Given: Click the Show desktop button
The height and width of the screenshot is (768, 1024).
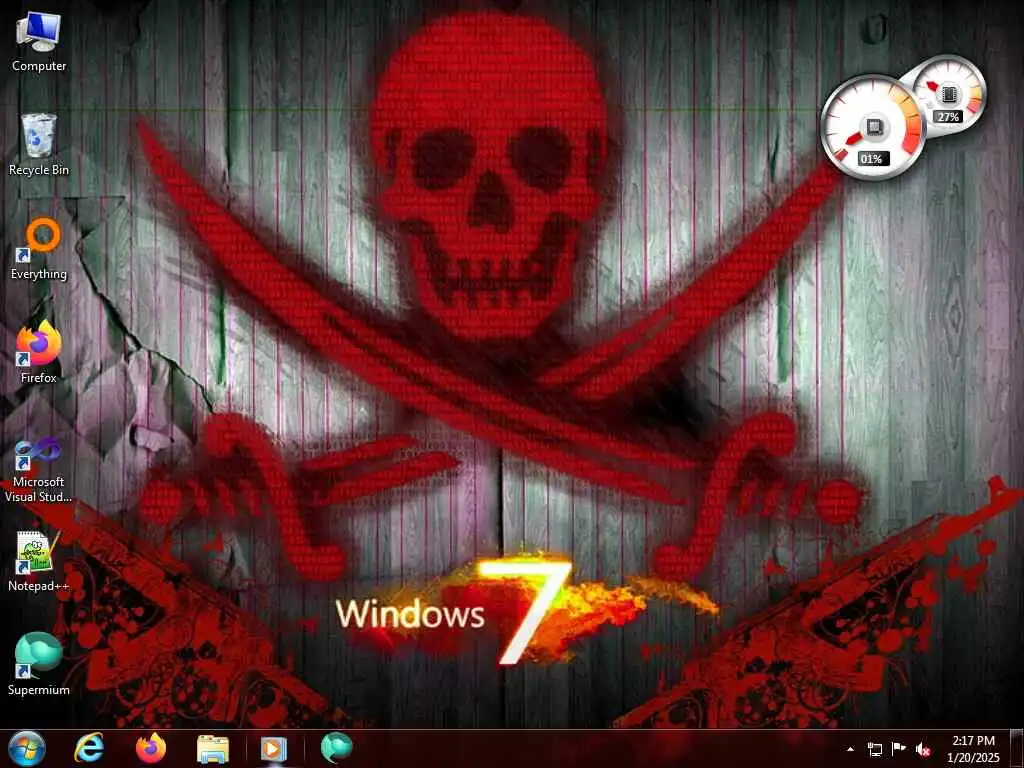Looking at the screenshot, I should (1017, 748).
